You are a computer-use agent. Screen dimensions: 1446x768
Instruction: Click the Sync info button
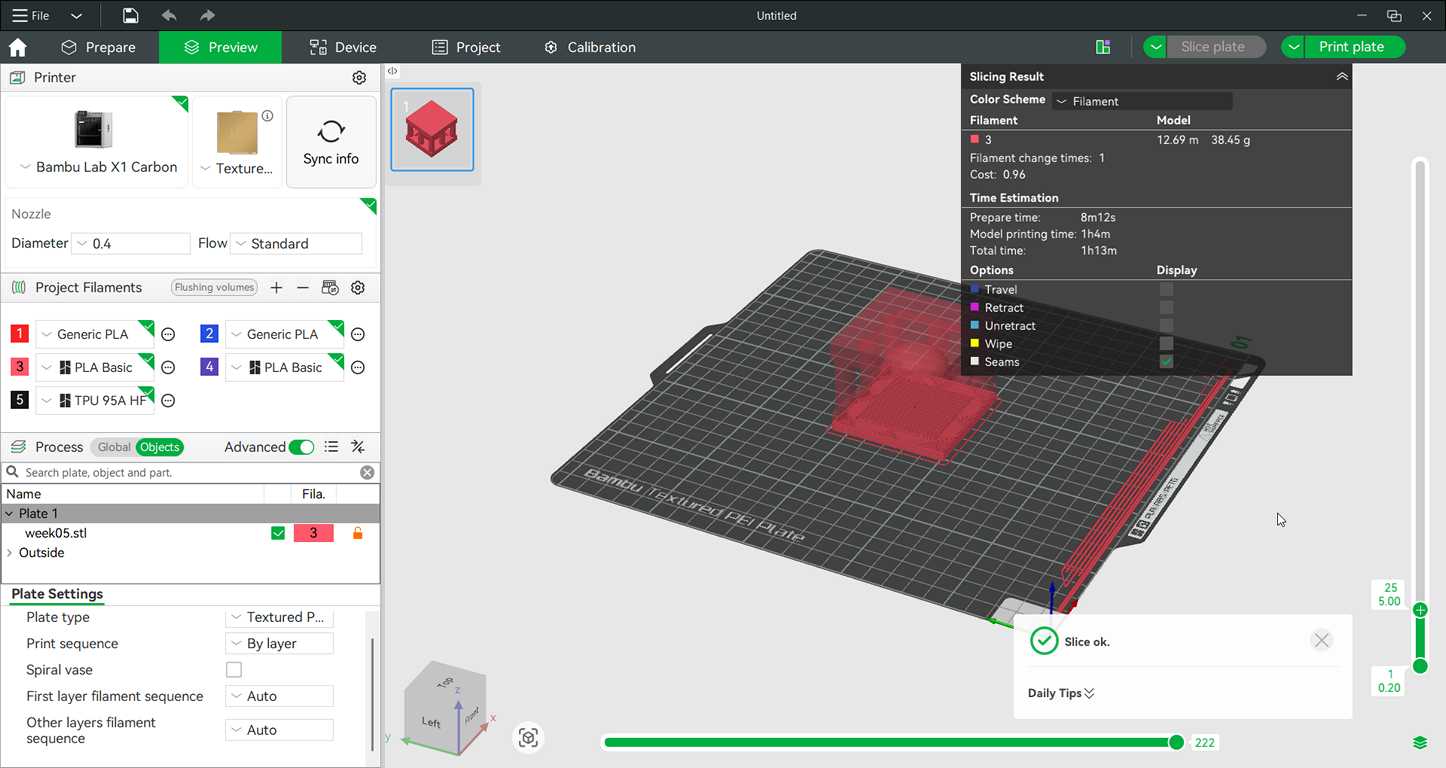331,142
